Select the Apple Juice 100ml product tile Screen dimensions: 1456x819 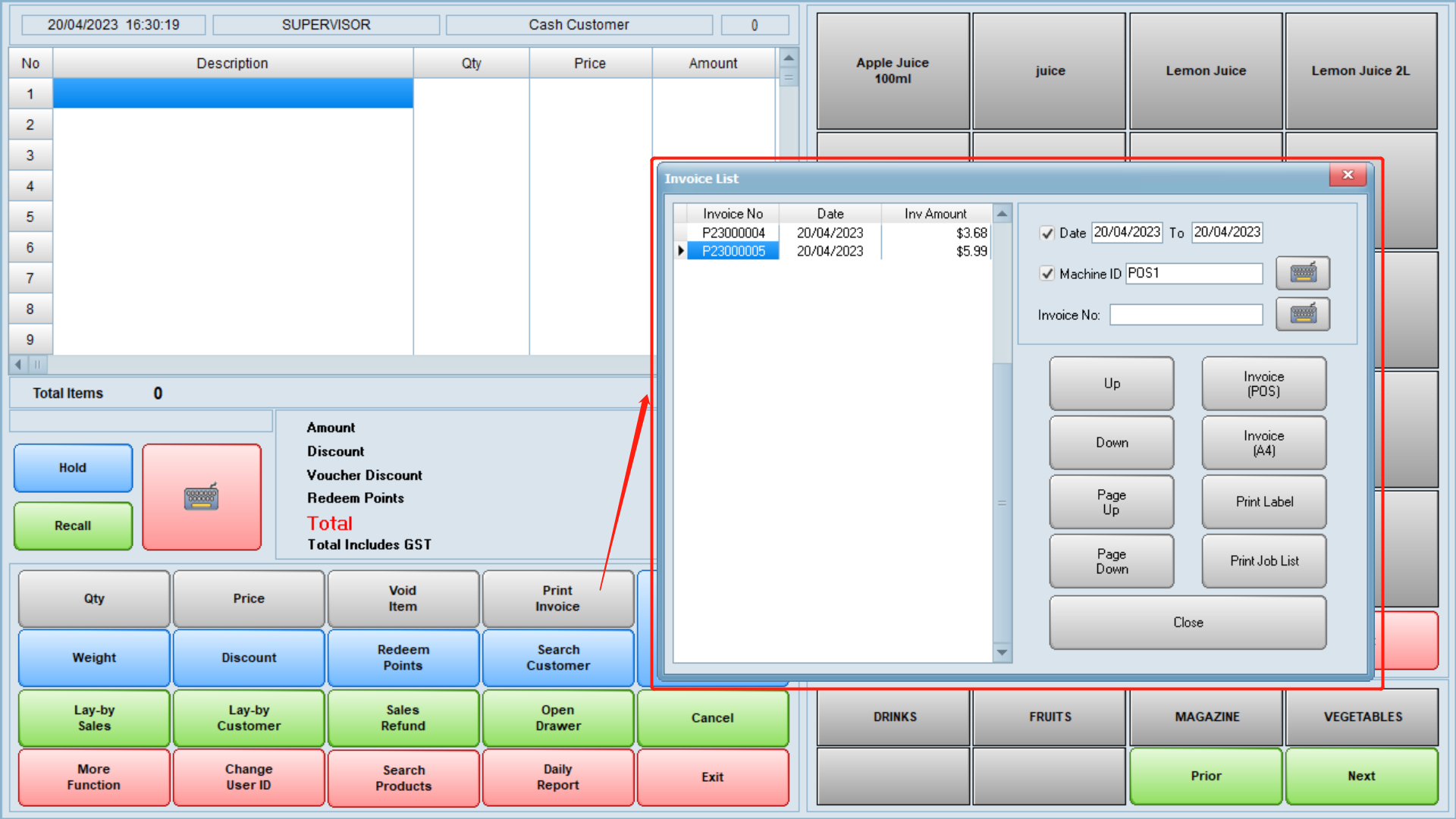893,71
